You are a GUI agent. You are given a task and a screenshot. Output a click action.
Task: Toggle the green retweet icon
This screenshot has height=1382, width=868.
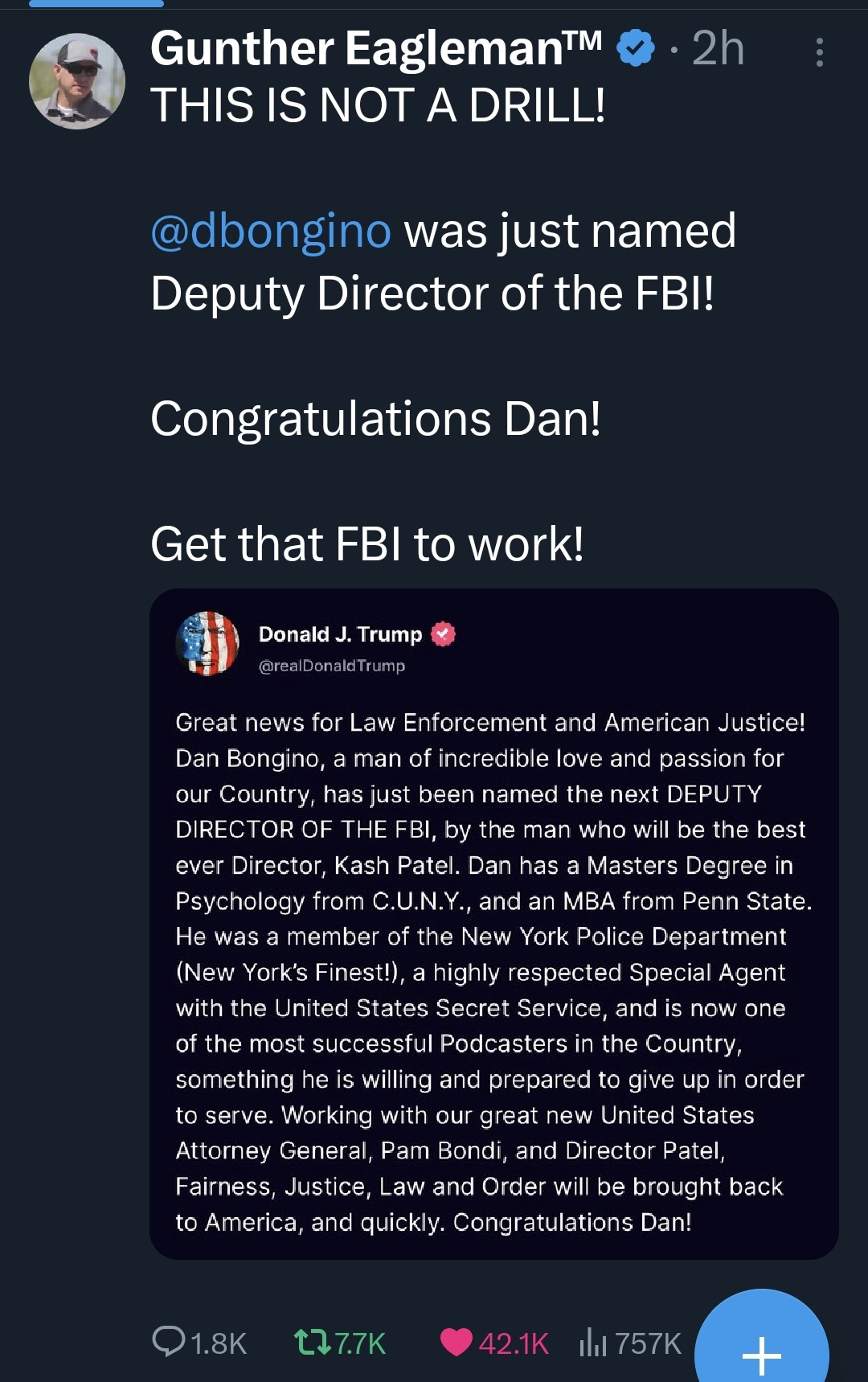coord(312,1341)
